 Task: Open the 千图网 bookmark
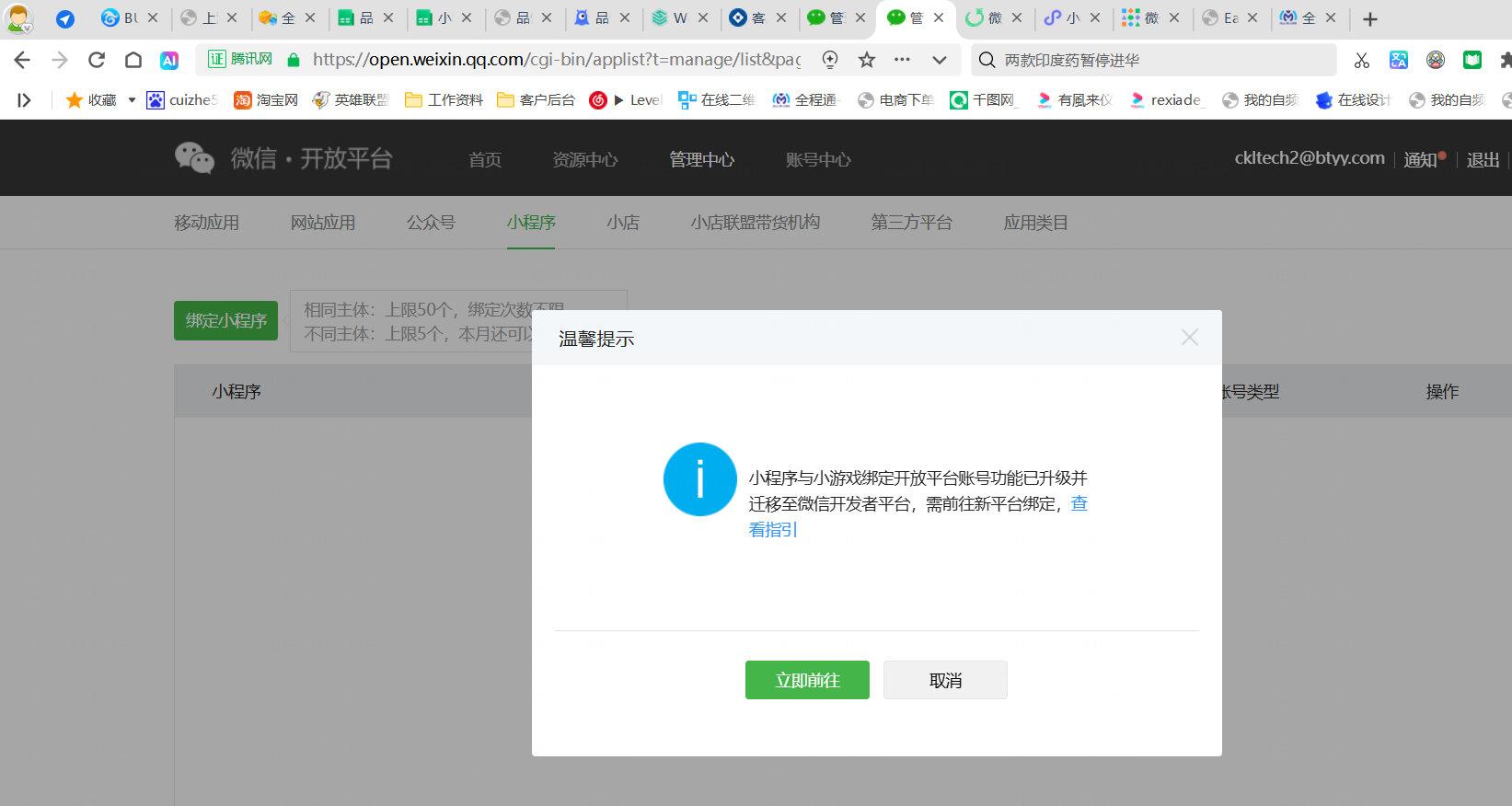(x=985, y=100)
